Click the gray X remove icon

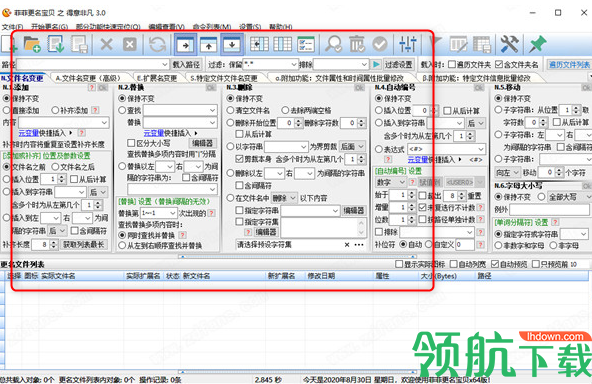click(106, 44)
